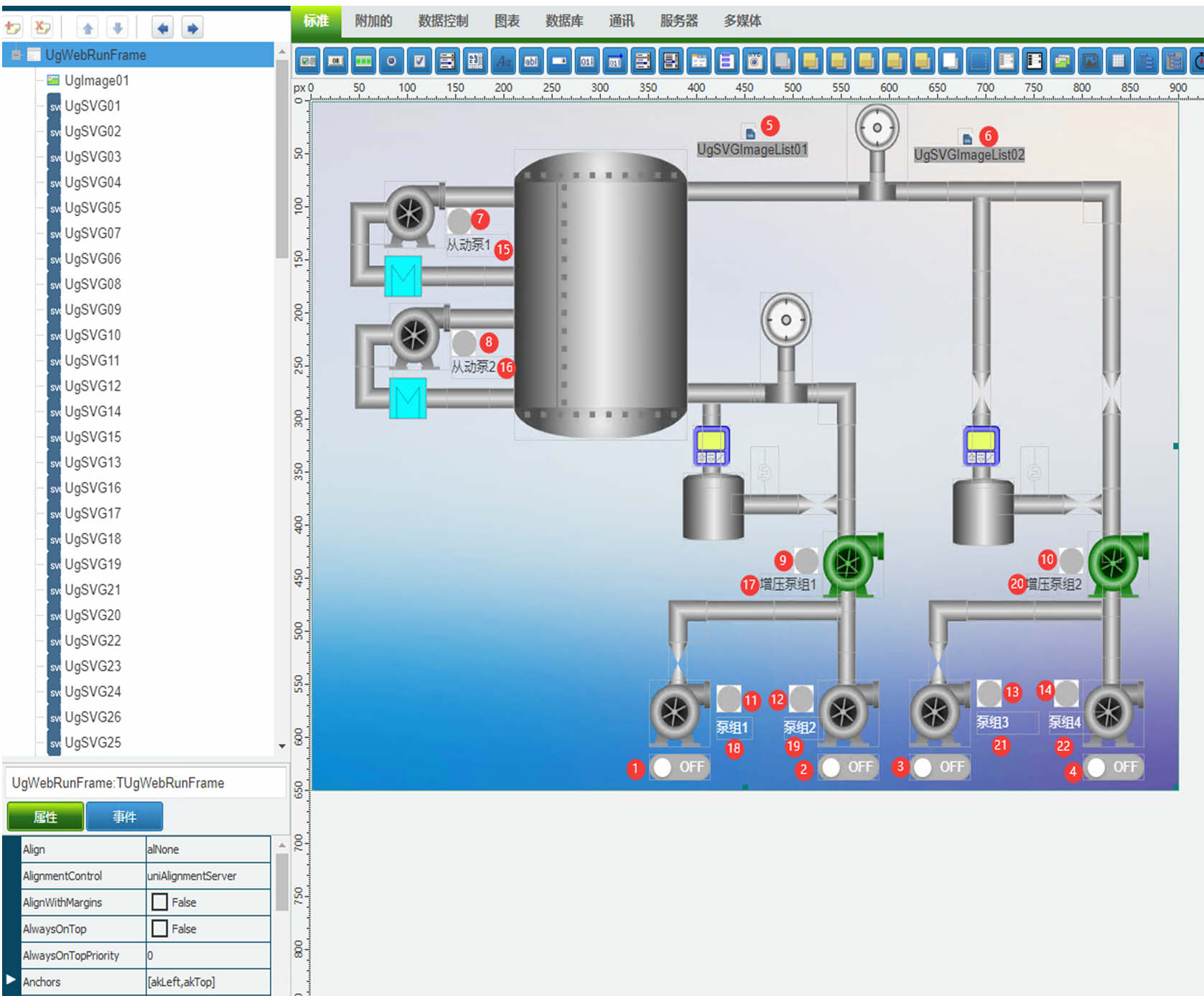The image size is (1204, 996).
Task: Switch to the 服务器 tab
Action: click(x=679, y=21)
